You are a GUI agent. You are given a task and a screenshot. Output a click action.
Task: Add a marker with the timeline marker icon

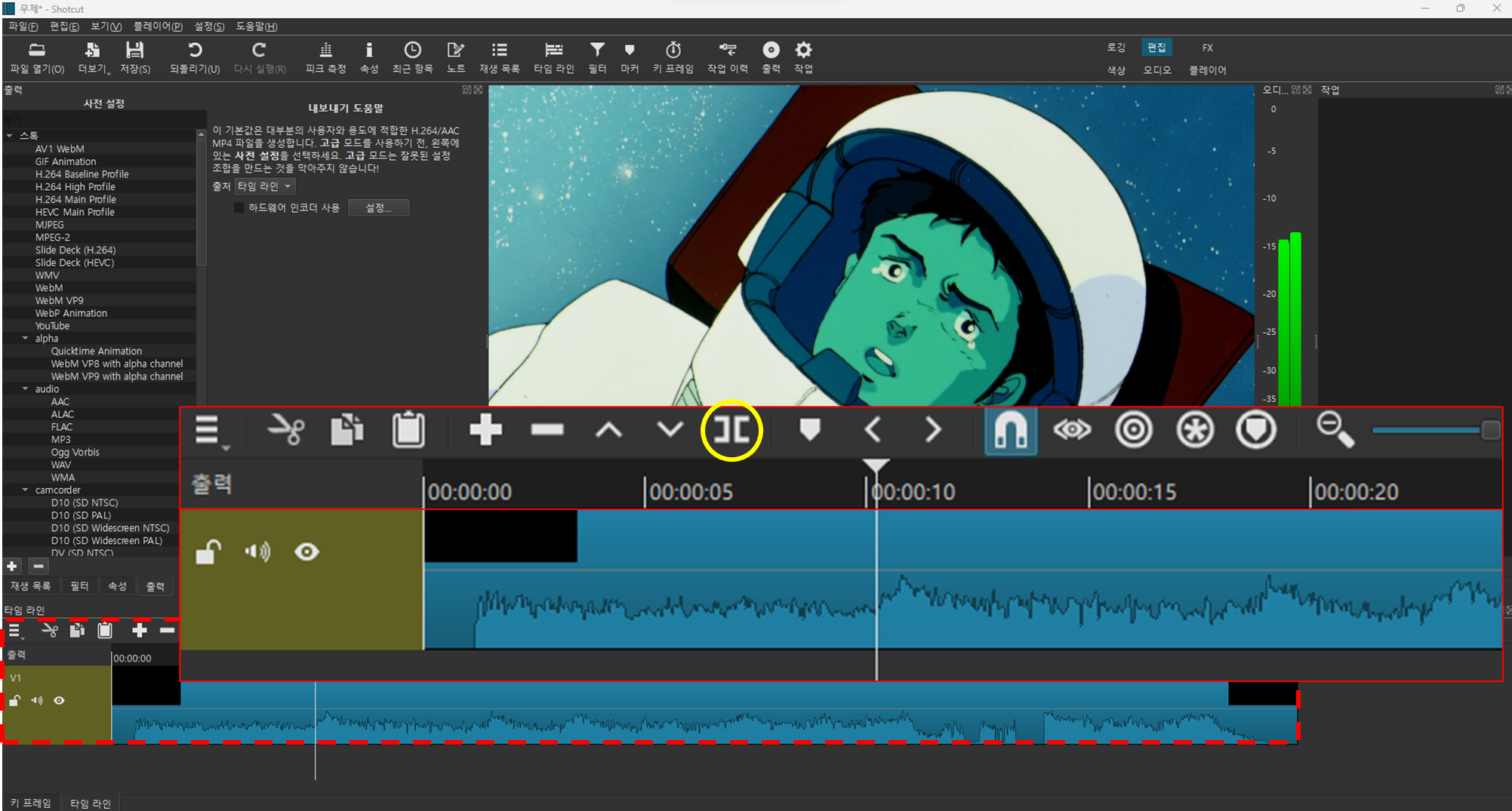coord(810,430)
